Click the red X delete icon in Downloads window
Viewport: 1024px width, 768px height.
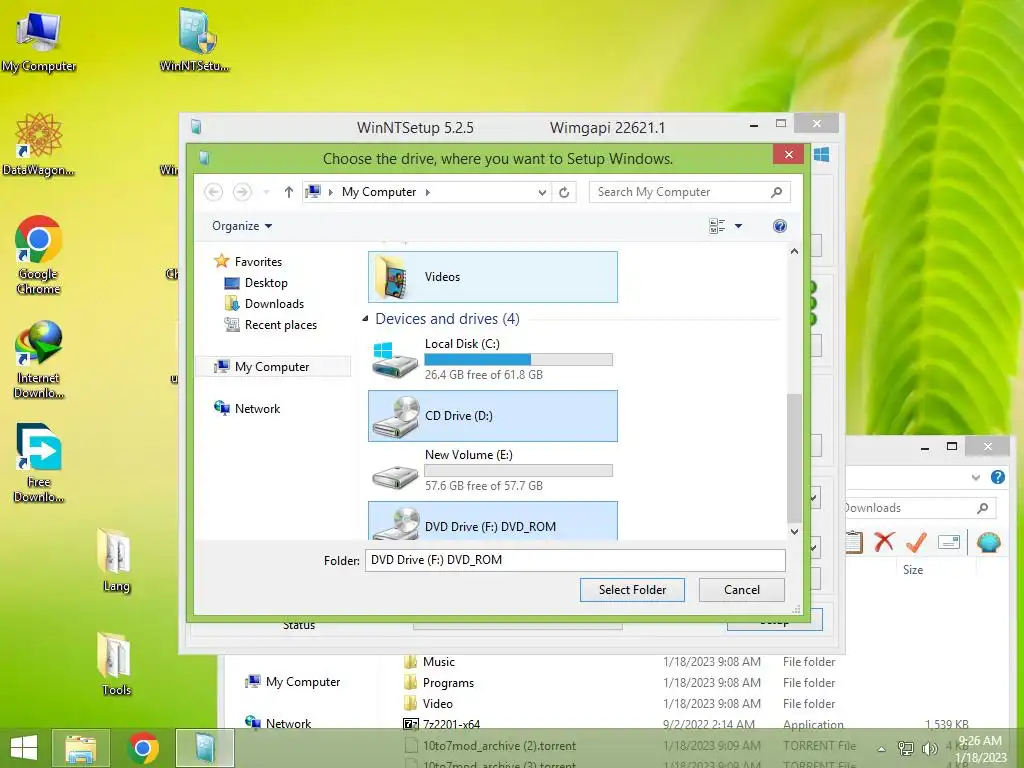tap(884, 541)
